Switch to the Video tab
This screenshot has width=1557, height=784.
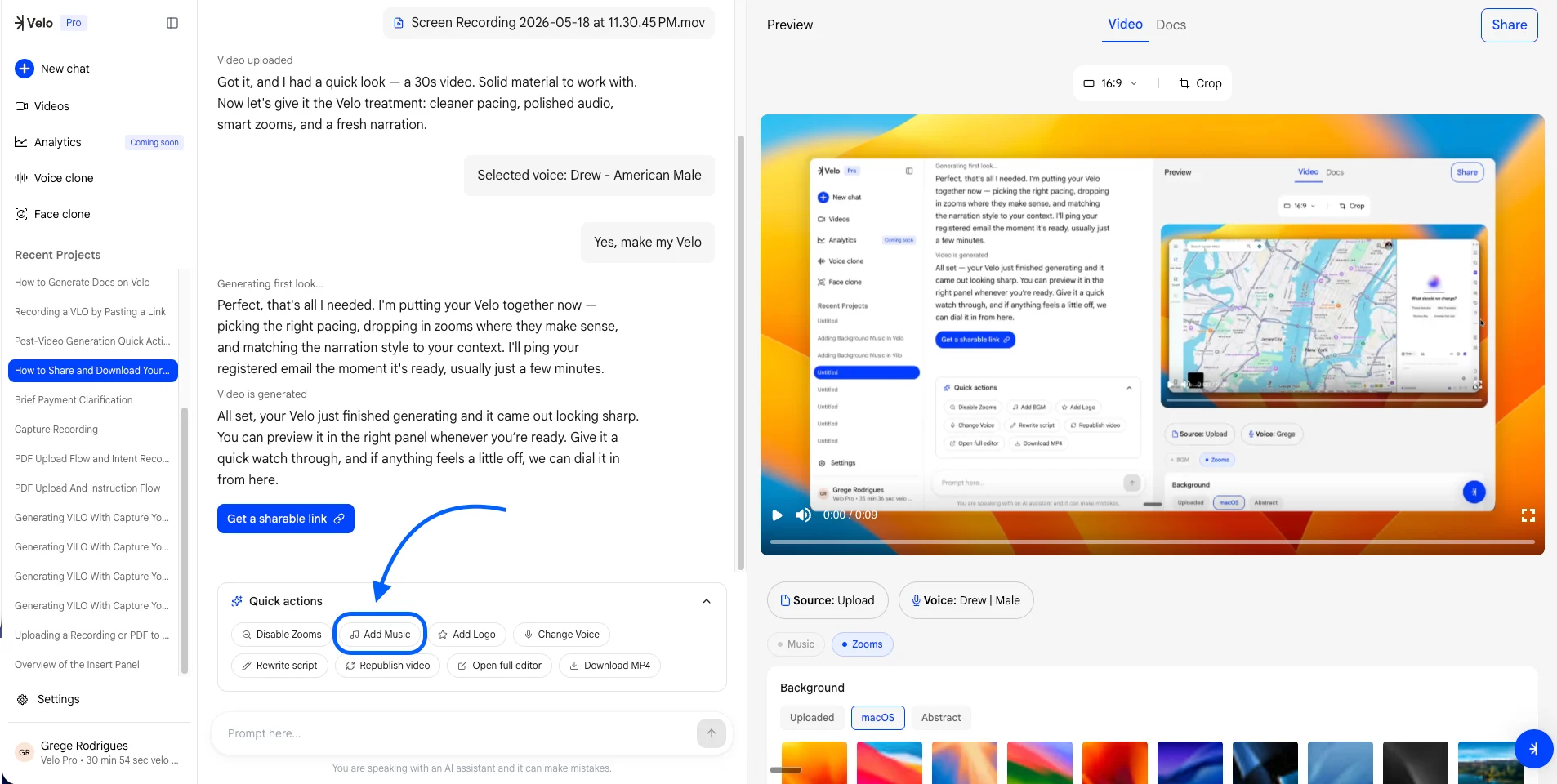click(x=1125, y=24)
